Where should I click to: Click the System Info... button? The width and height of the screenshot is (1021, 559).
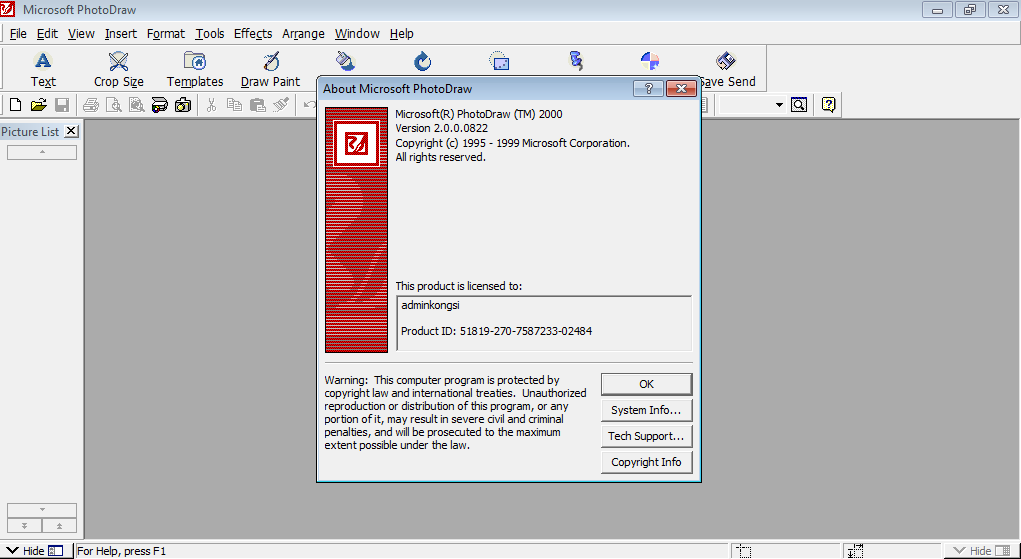click(647, 410)
